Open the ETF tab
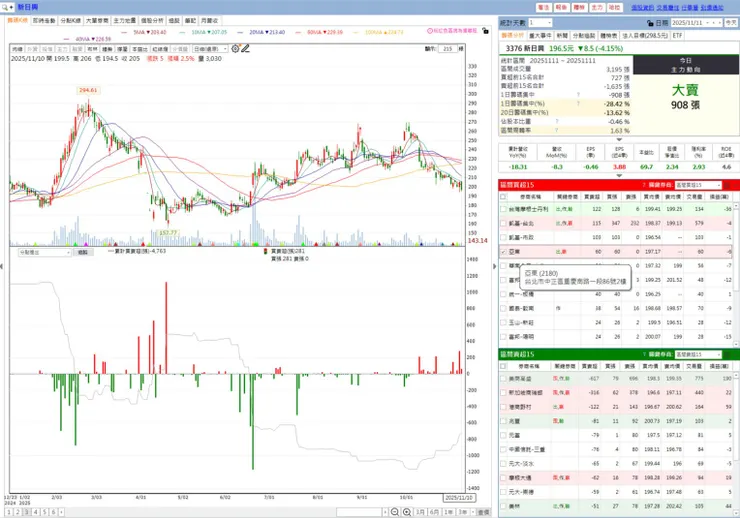Image resolution: width=740 pixels, height=518 pixels. 677,35
